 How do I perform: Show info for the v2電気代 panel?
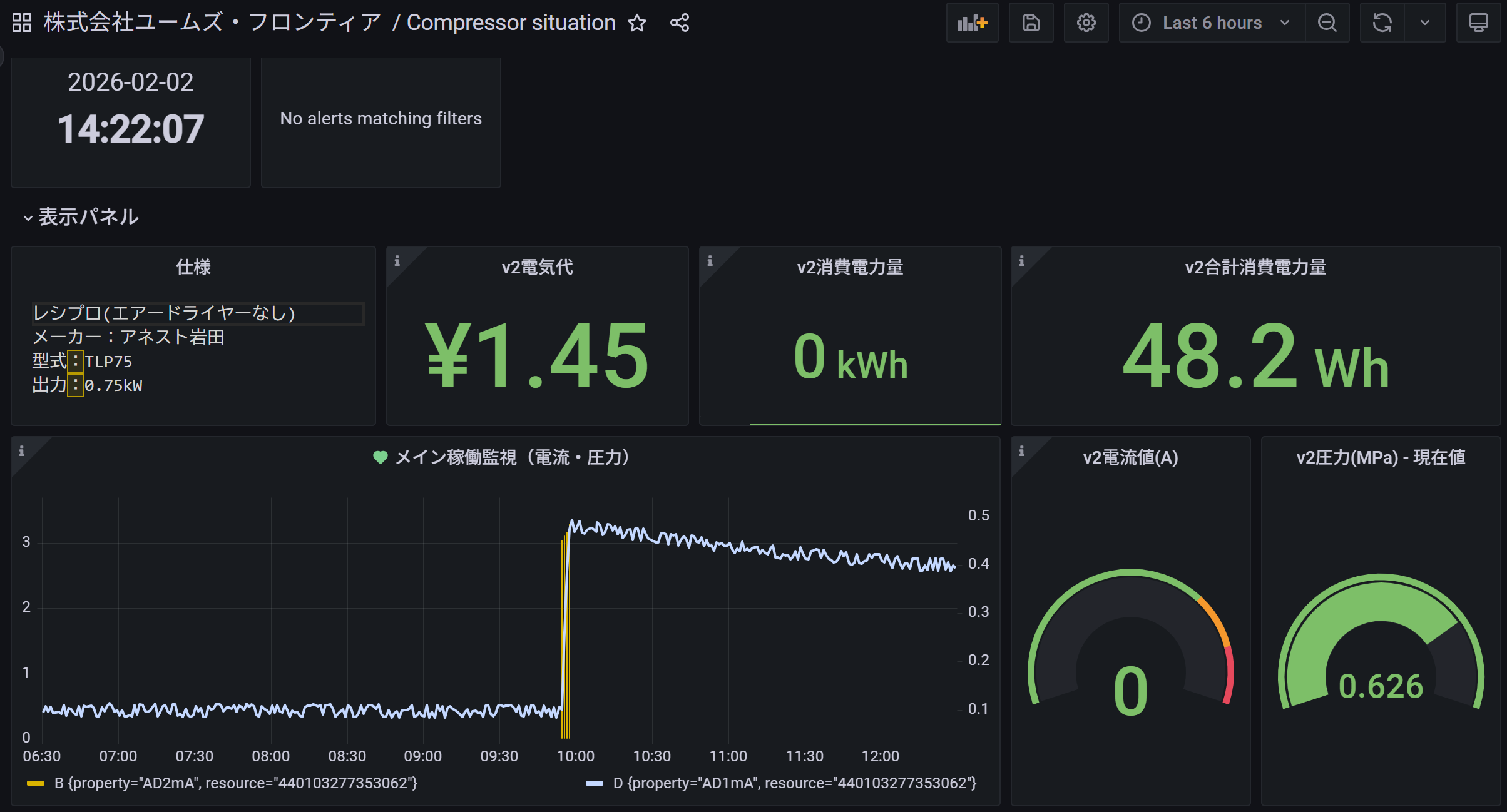pos(397,261)
